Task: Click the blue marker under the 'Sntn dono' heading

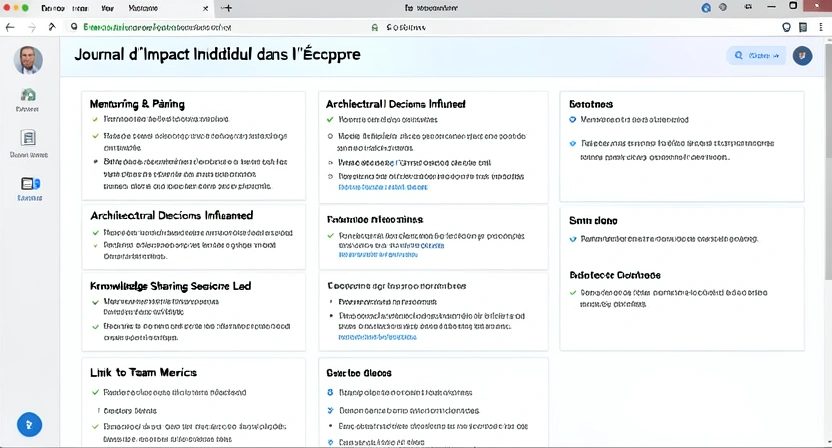Action: click(x=573, y=239)
